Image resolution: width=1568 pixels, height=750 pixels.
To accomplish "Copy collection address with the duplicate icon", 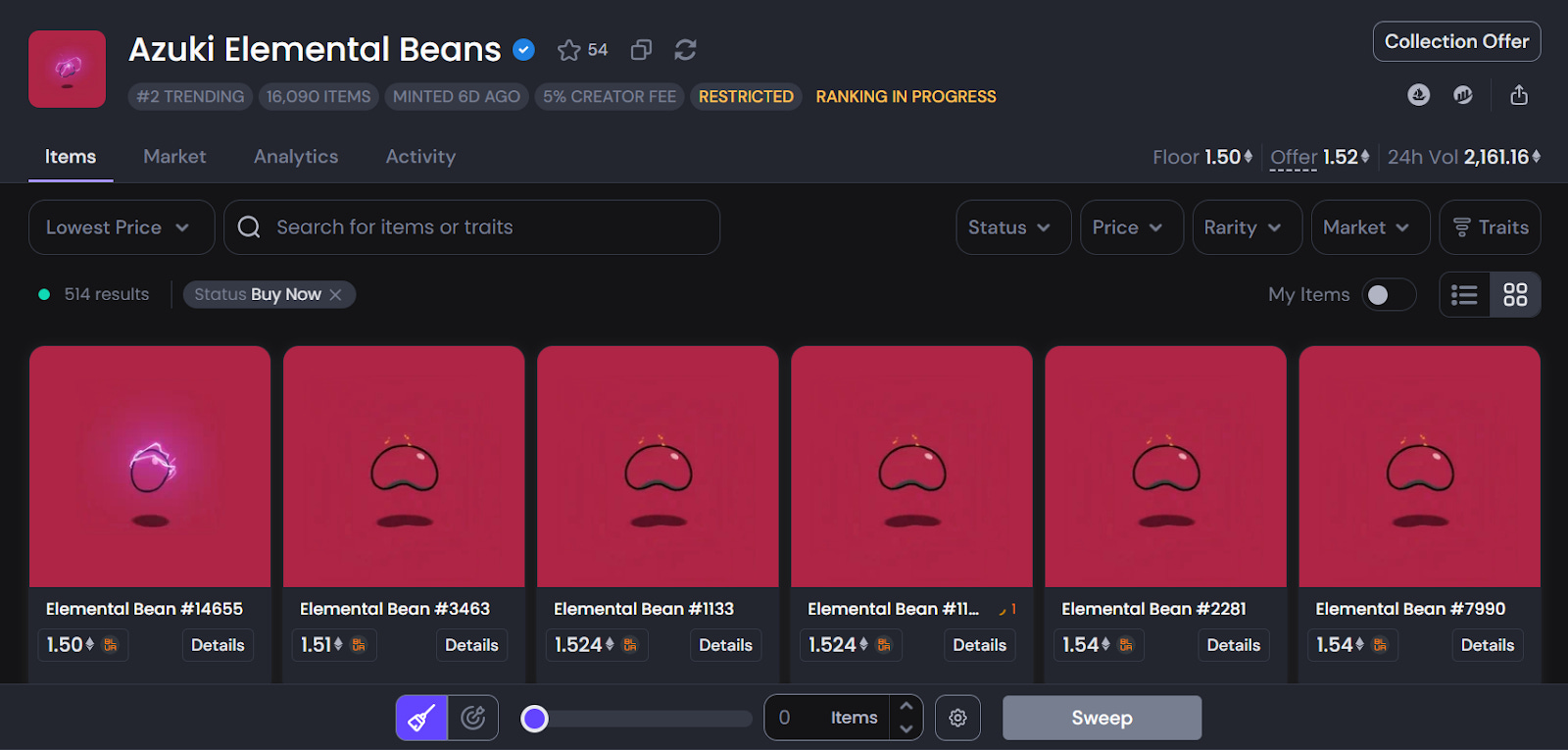I will (641, 50).
